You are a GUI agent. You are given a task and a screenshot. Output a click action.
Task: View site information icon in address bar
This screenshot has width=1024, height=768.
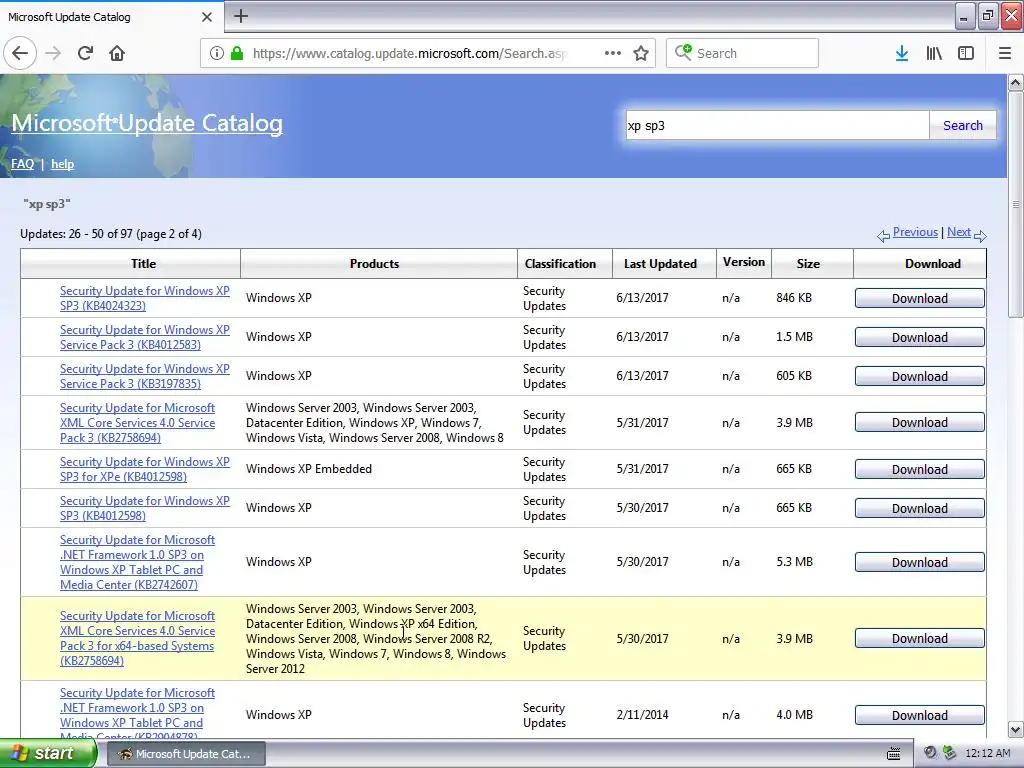[x=217, y=54]
